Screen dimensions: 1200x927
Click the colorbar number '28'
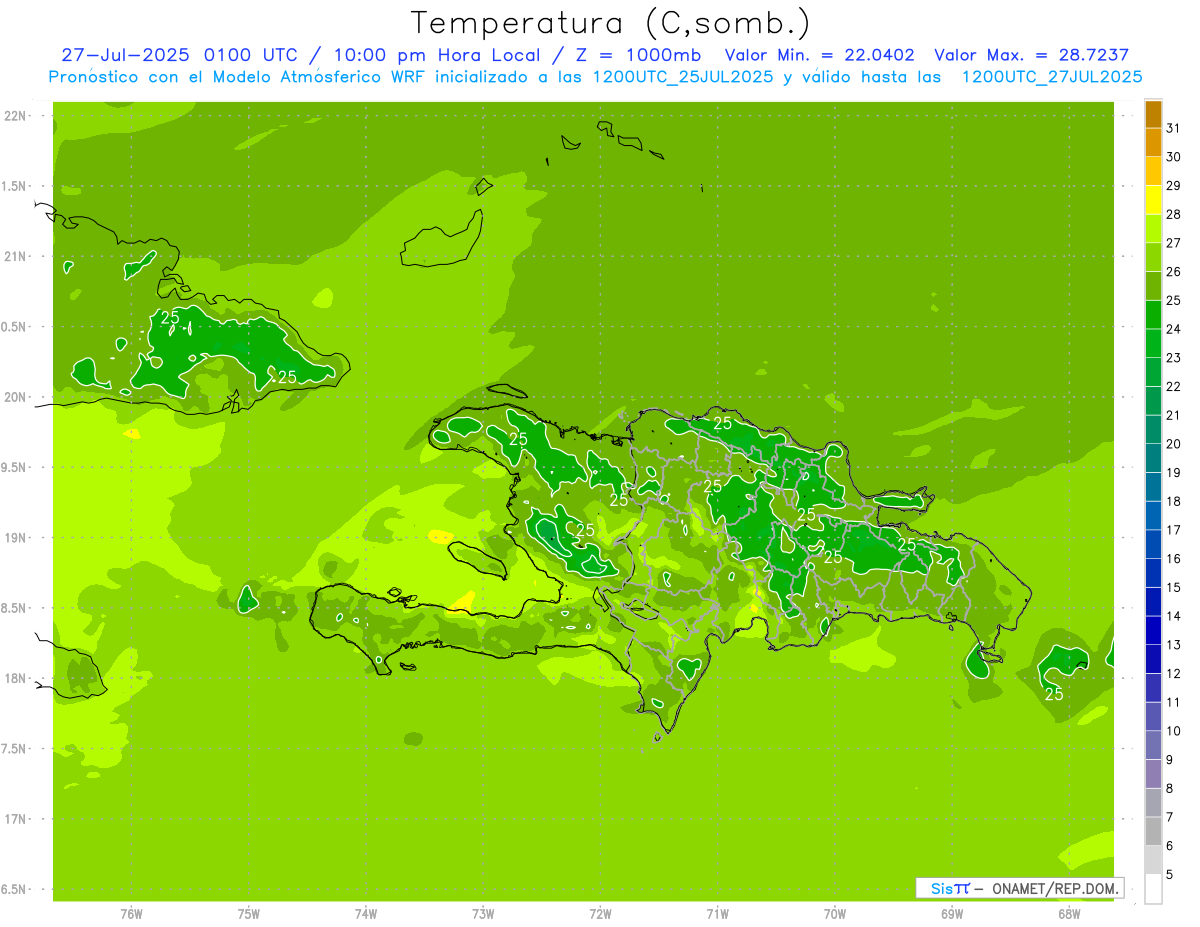click(x=1174, y=214)
